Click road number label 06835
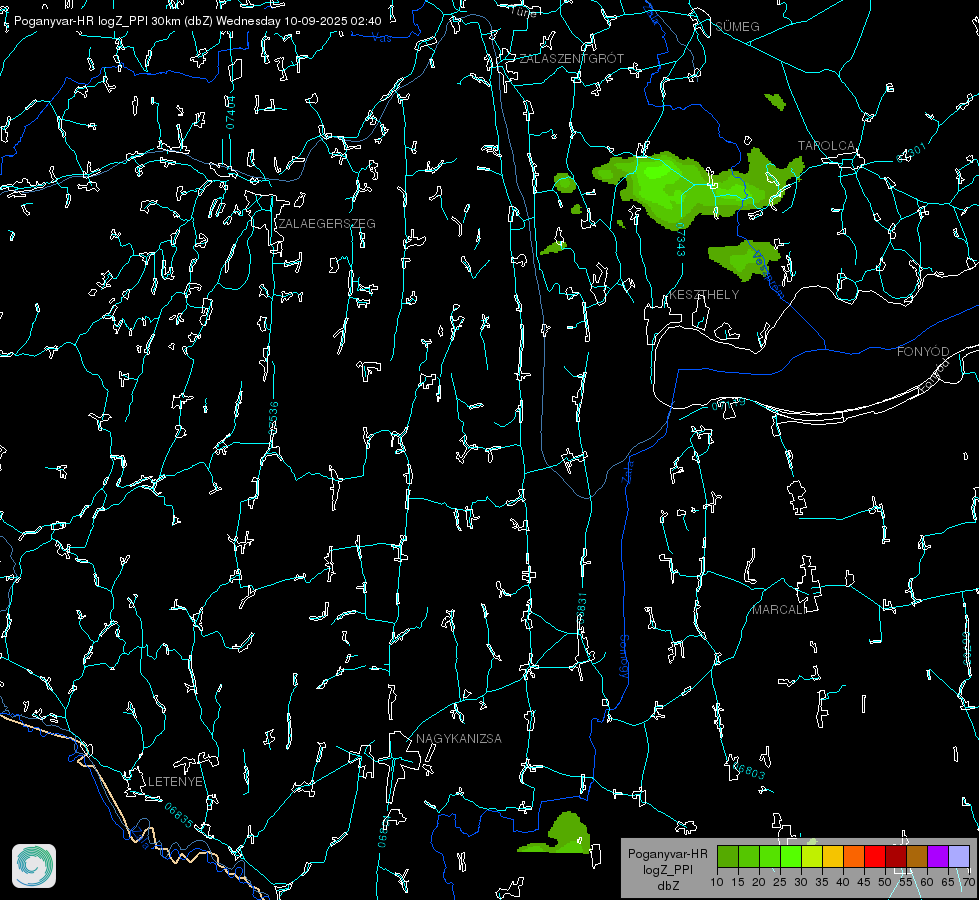This screenshot has height=900, width=979. (179, 816)
